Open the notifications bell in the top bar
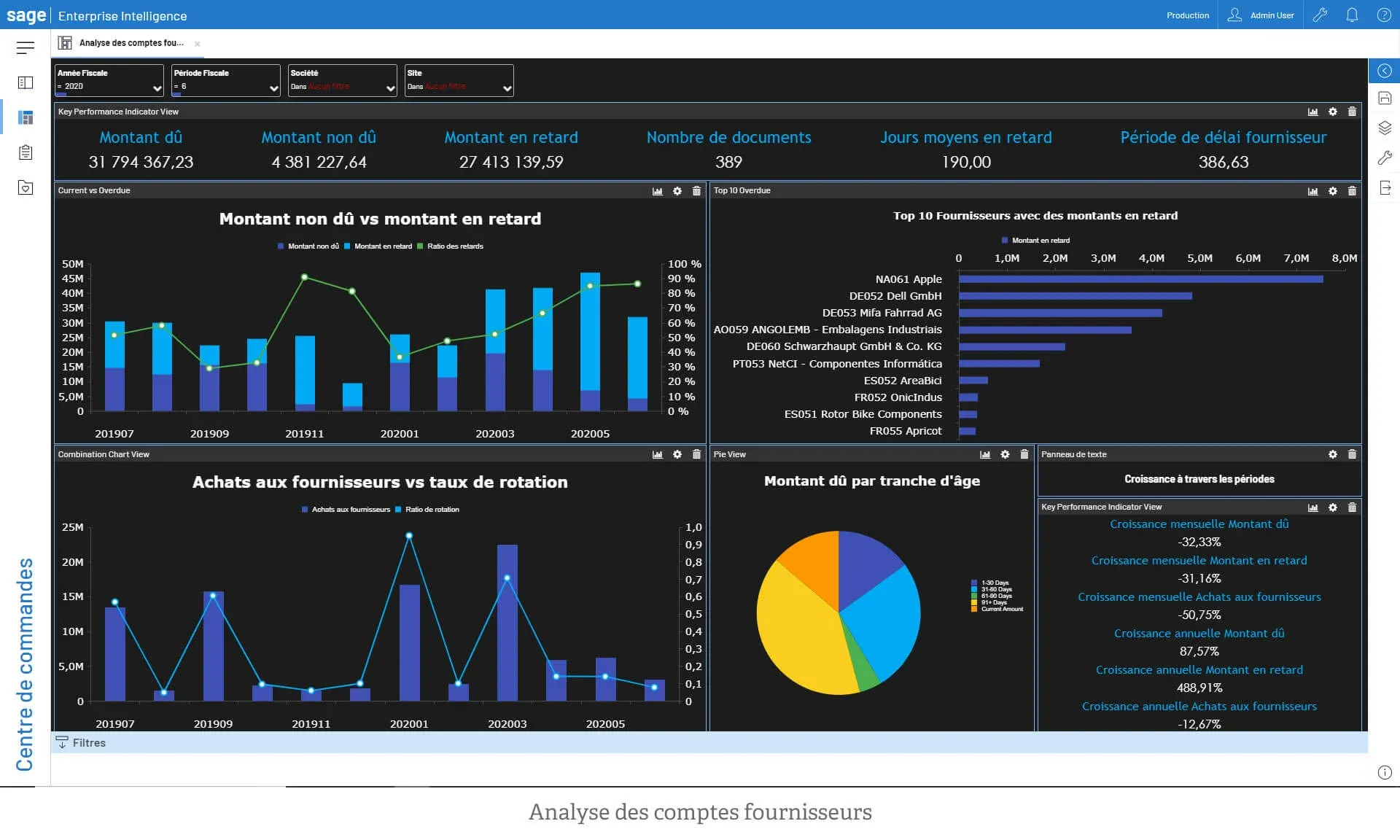Screen dimensions: 1400x840 tap(1353, 15)
